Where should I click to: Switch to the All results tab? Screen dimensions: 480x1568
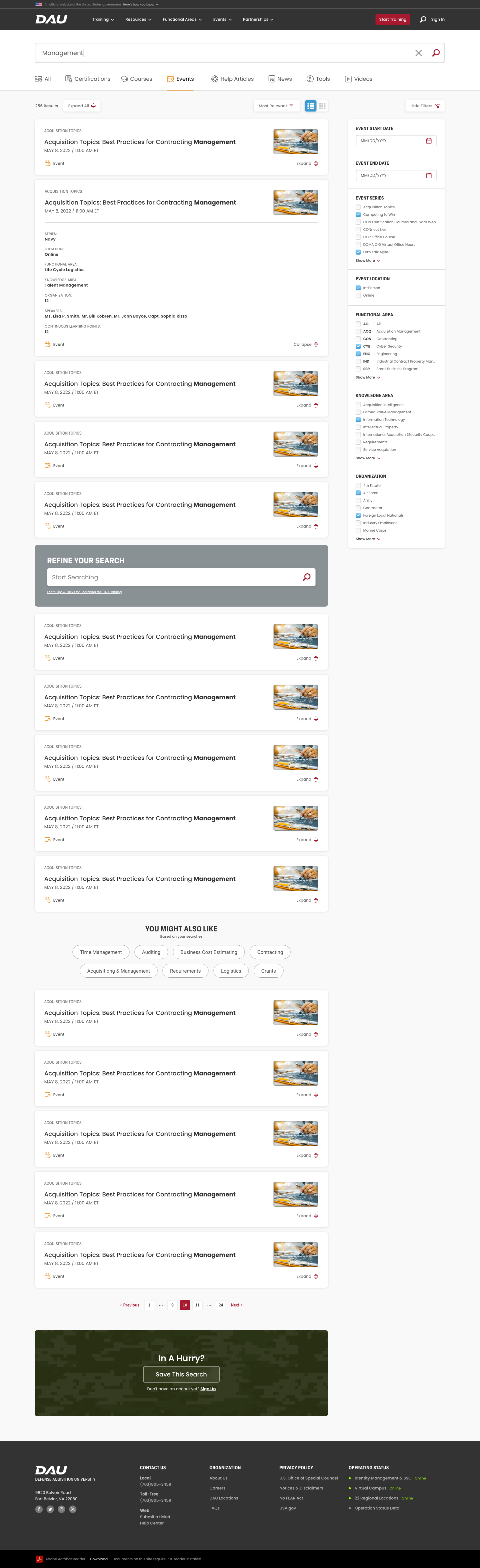pos(42,79)
